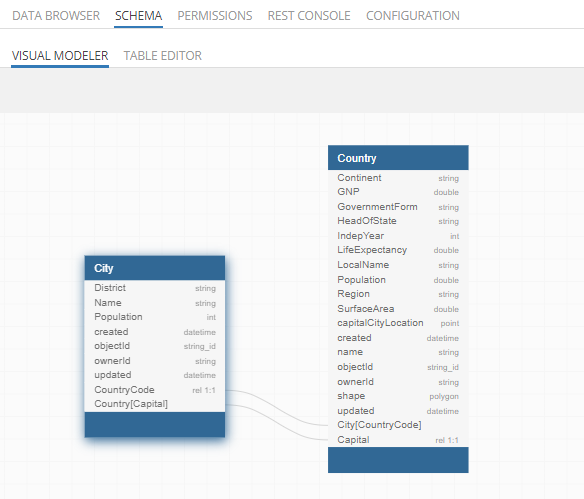Click the shape polygon column
Image resolution: width=584 pixels, height=499 pixels.
(x=398, y=396)
